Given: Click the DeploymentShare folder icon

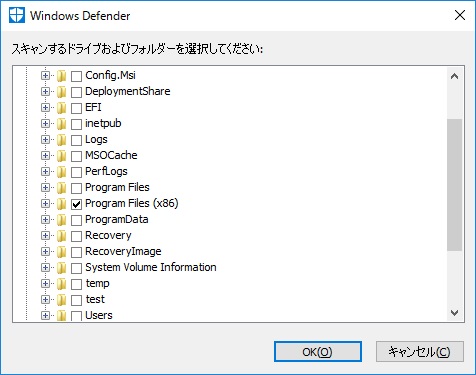Looking at the screenshot, I should [x=61, y=92].
